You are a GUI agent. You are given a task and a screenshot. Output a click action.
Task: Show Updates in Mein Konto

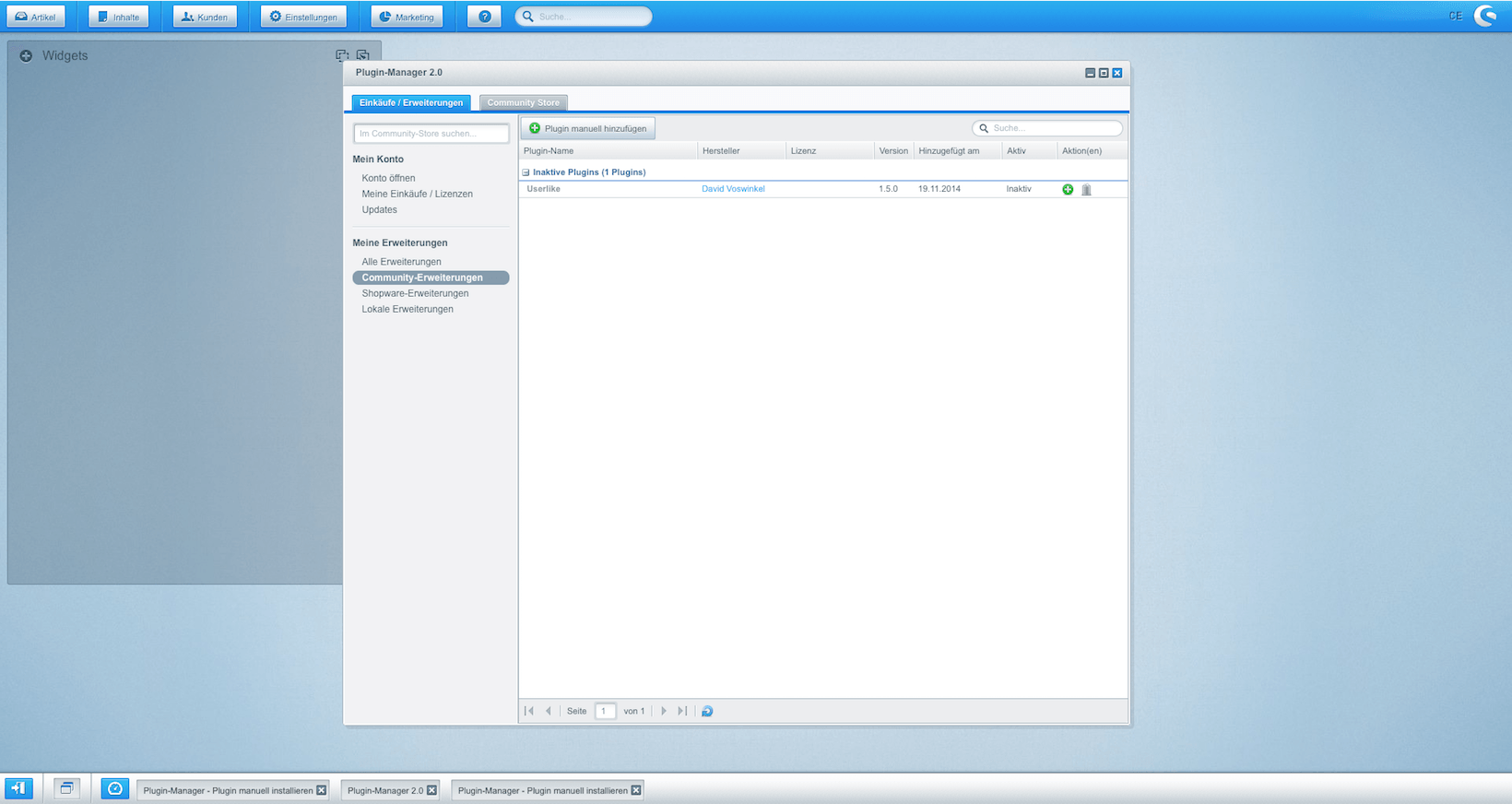coord(379,209)
